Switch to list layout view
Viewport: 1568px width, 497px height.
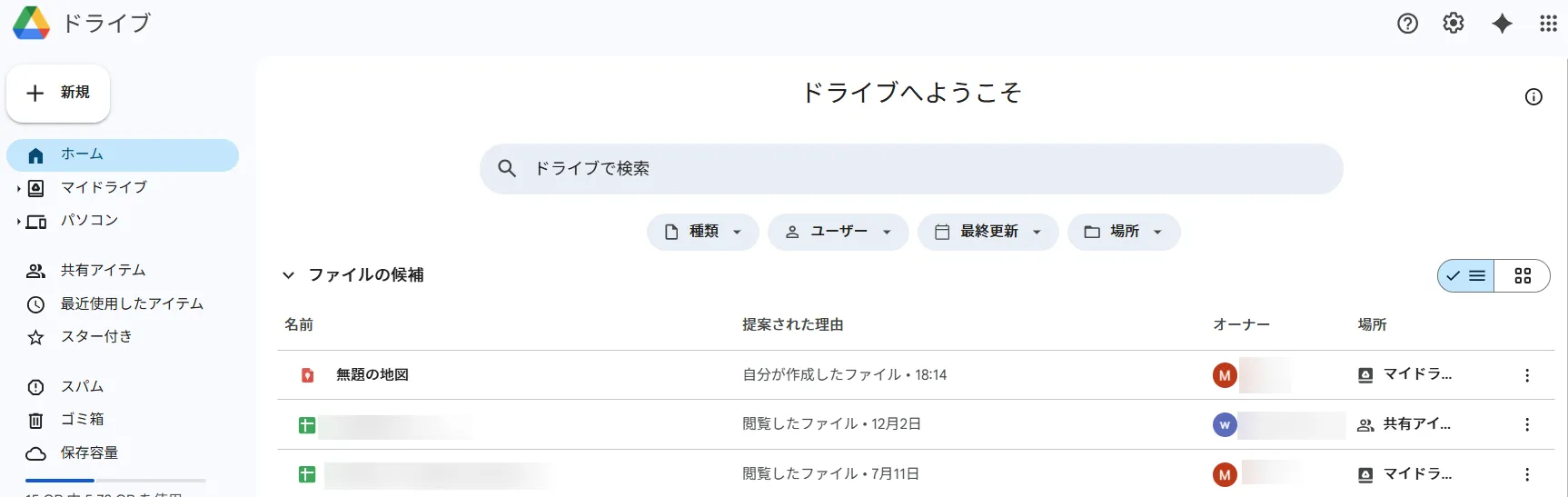click(x=1466, y=276)
